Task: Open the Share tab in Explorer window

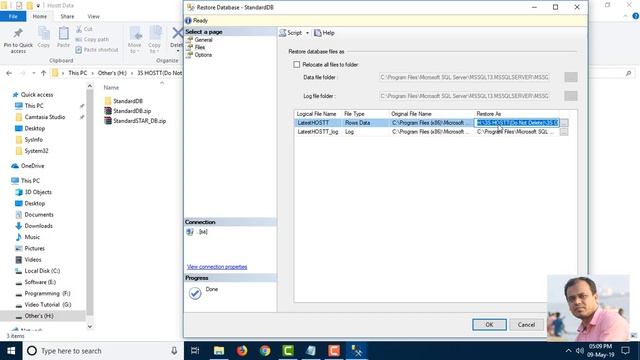Action: pos(67,16)
